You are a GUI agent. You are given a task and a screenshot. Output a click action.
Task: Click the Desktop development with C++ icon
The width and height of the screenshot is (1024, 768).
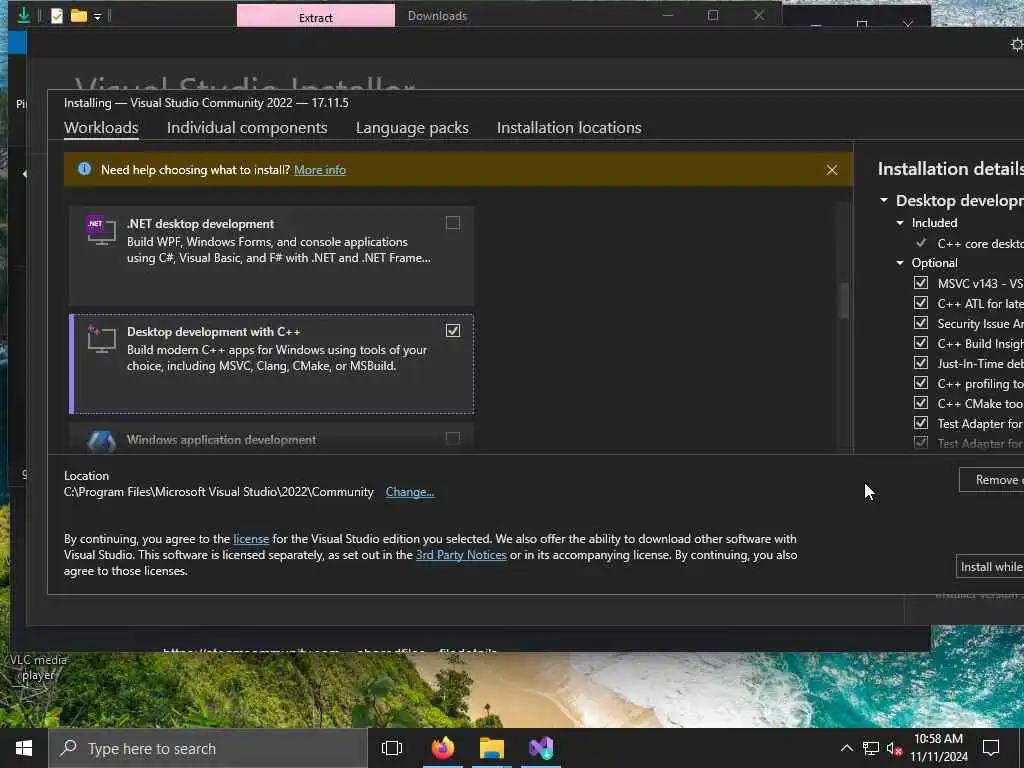click(101, 338)
